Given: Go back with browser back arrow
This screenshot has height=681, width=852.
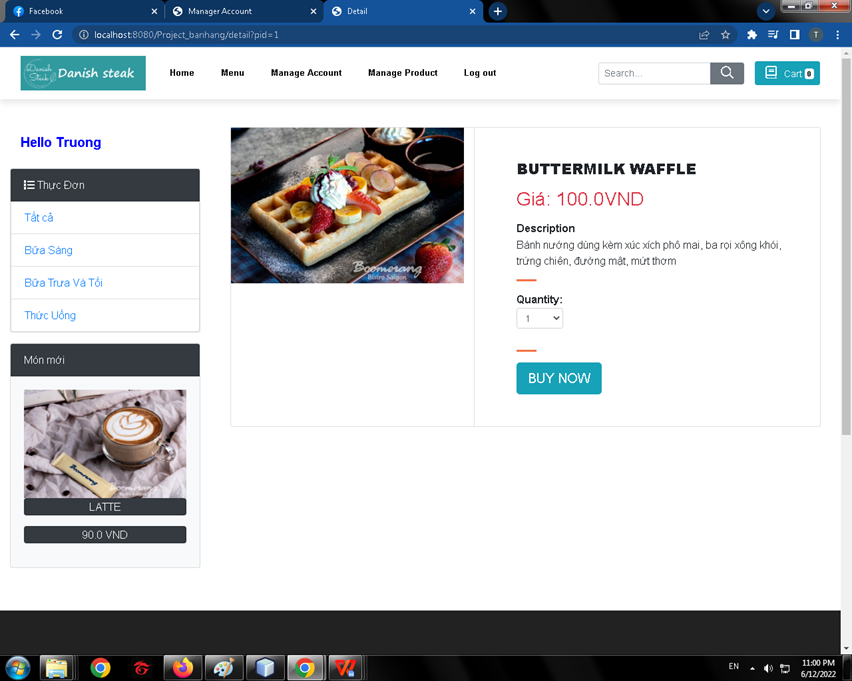Looking at the screenshot, I should pos(15,35).
